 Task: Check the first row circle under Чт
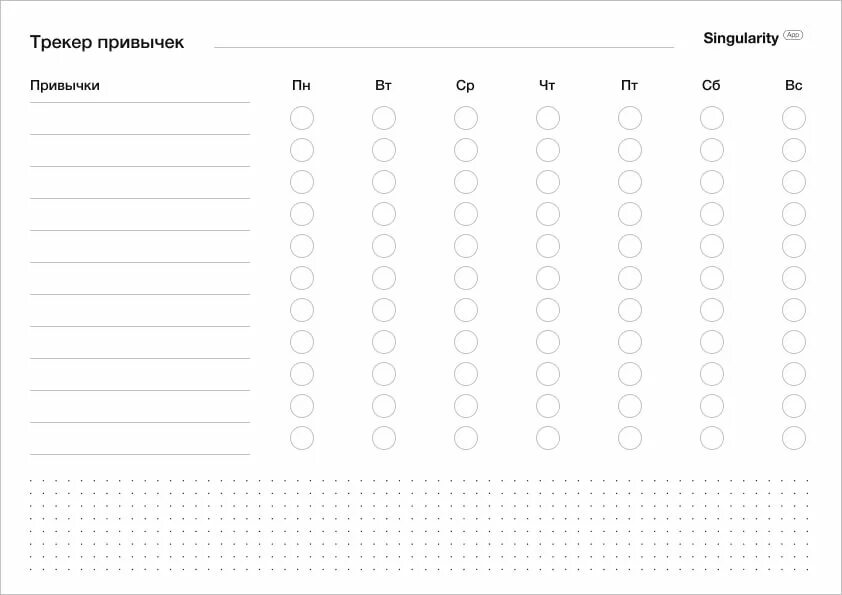coord(548,118)
